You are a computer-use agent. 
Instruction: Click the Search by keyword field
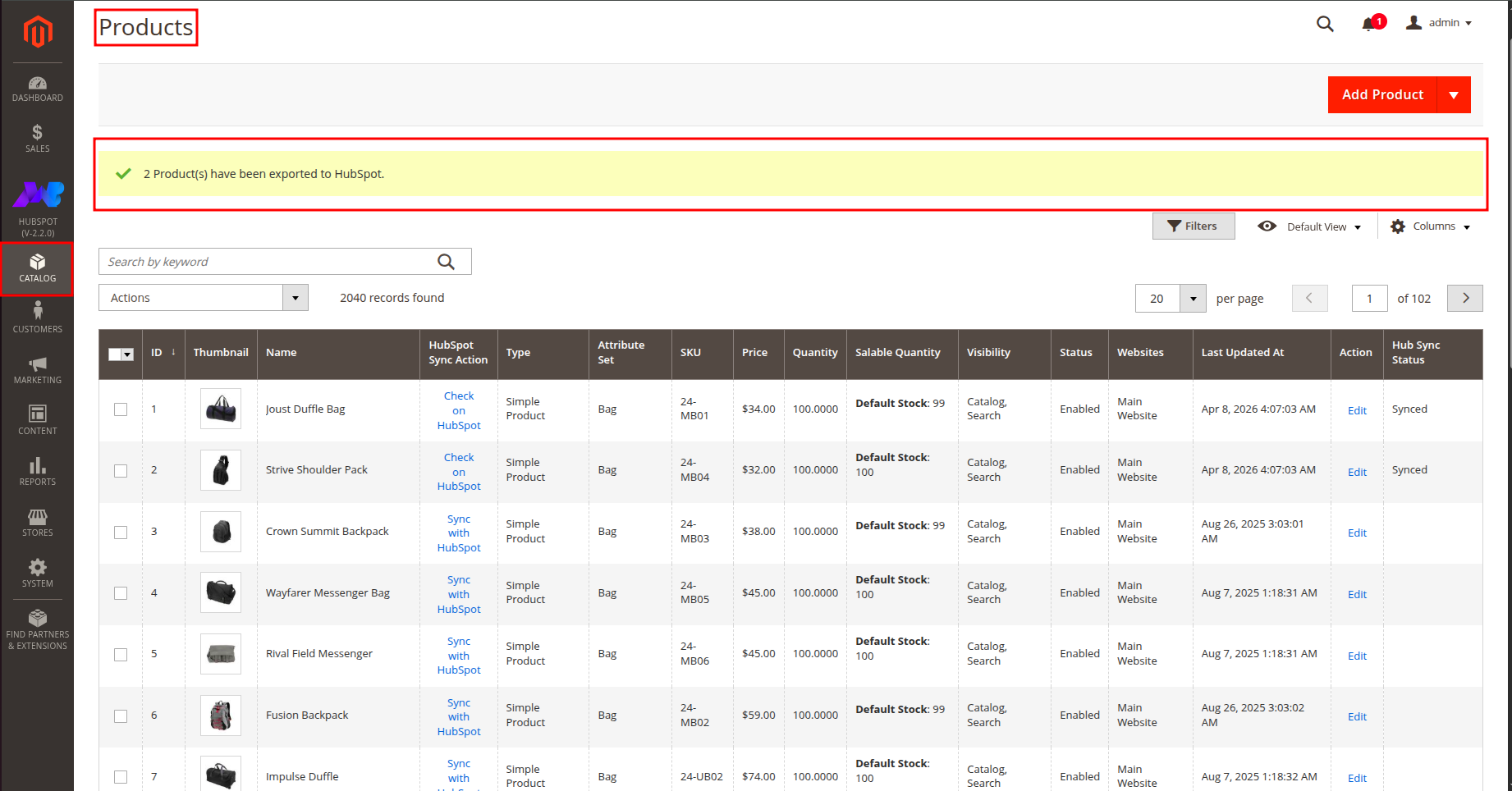click(x=269, y=262)
